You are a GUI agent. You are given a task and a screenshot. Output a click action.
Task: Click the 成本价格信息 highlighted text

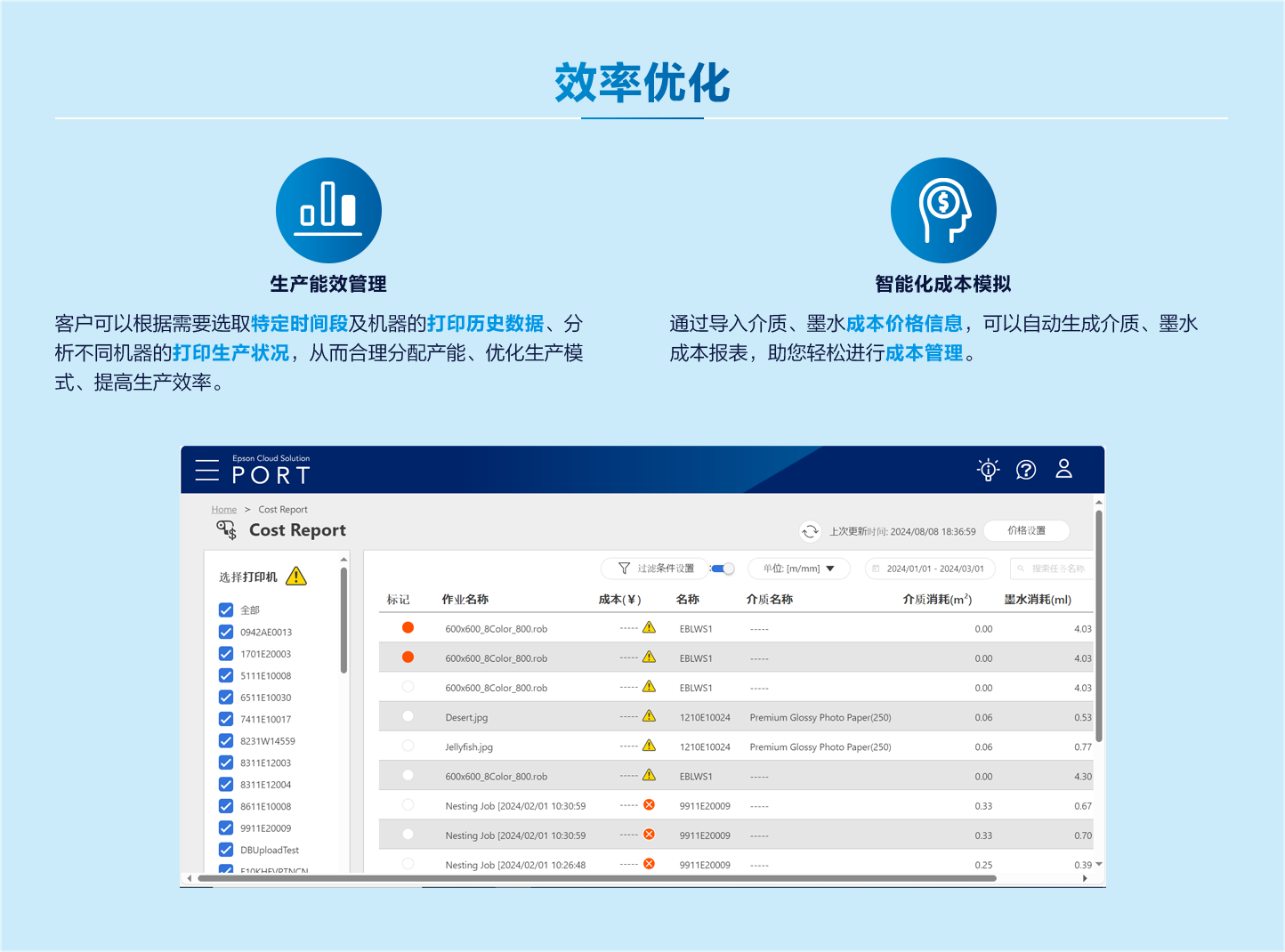pyautogui.click(x=904, y=324)
